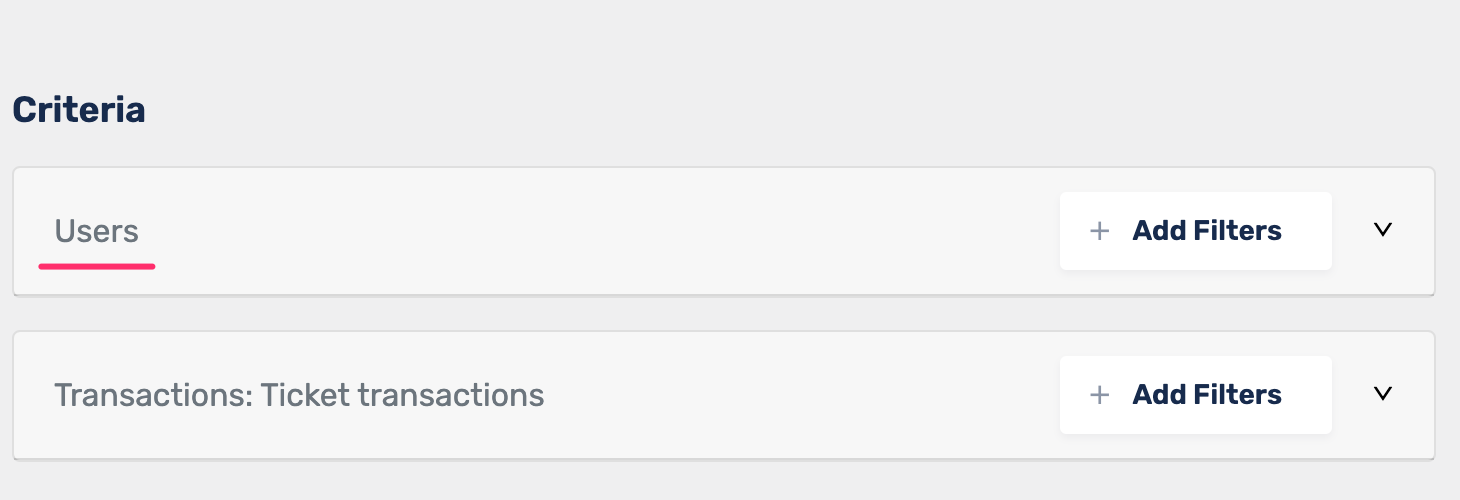Click the bottom border of the Transactions card
The height and width of the screenshot is (500, 1460).
724,459
